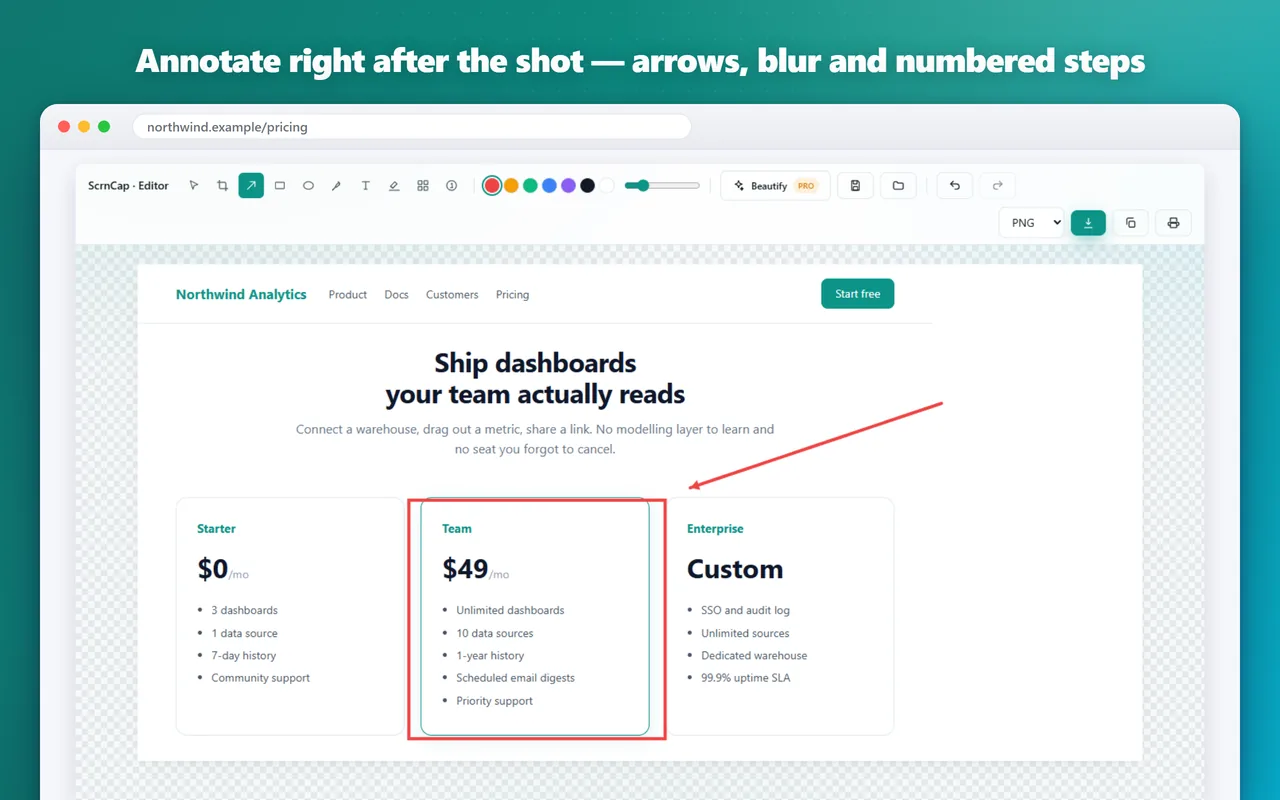Viewport: 1280px width, 800px height.
Task: Click the "Ship dashboards" headline
Action: pyautogui.click(x=535, y=362)
